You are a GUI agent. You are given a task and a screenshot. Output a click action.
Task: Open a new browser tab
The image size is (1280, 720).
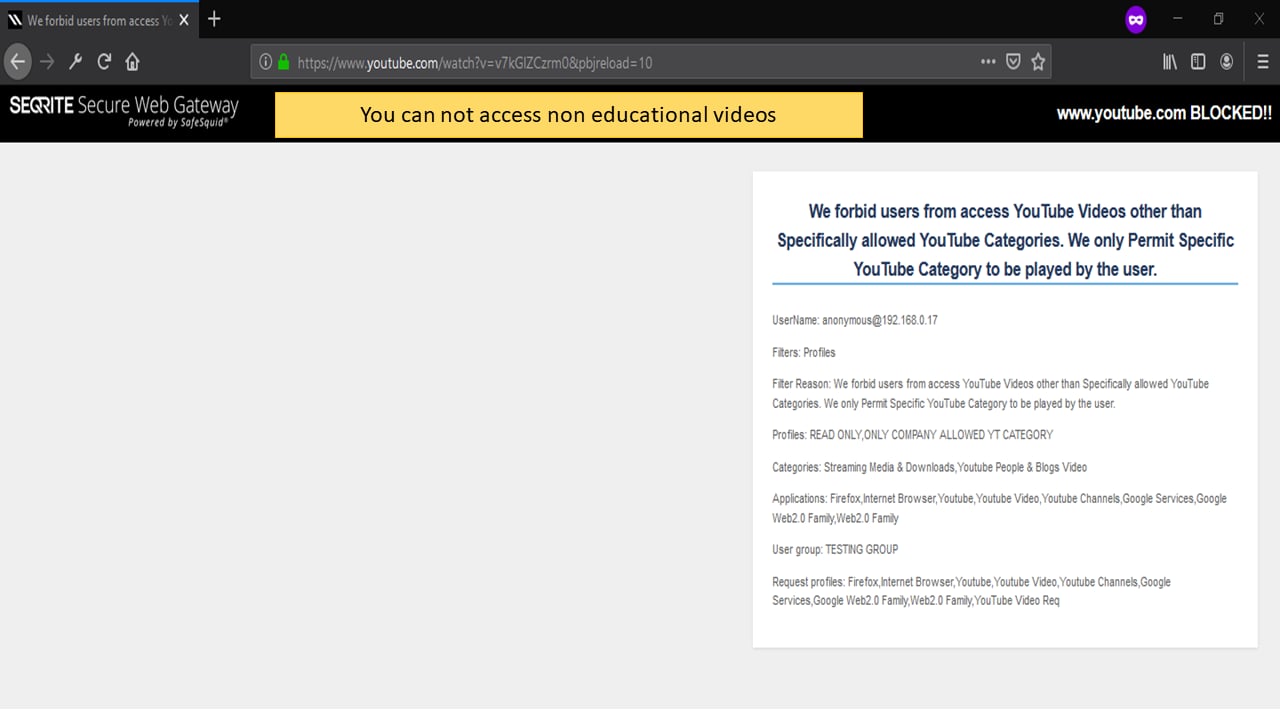tap(214, 19)
